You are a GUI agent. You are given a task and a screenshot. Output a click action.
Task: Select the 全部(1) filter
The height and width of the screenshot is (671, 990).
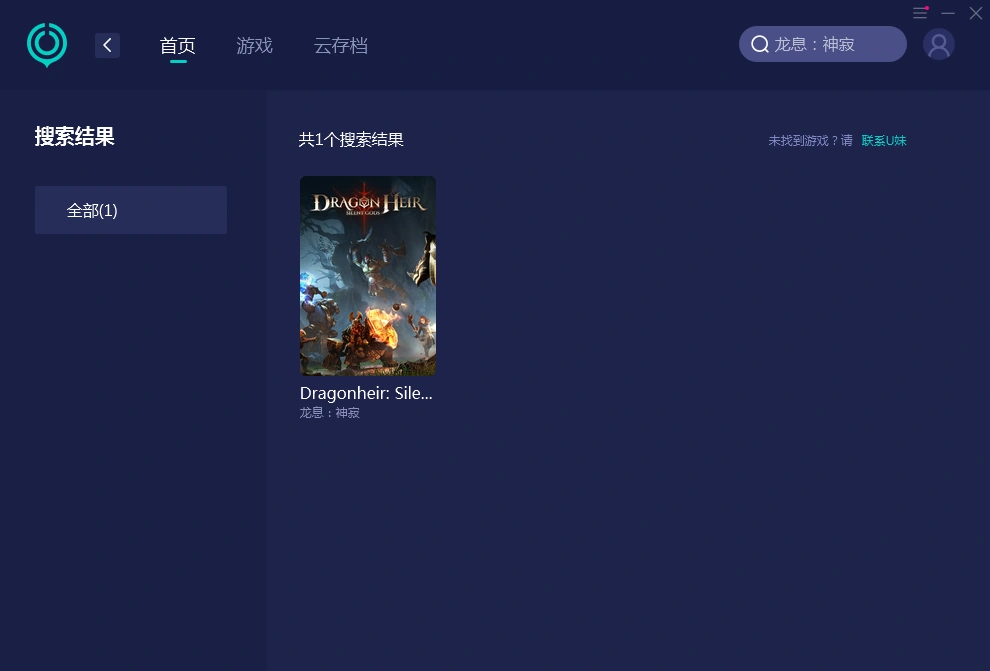click(x=131, y=210)
